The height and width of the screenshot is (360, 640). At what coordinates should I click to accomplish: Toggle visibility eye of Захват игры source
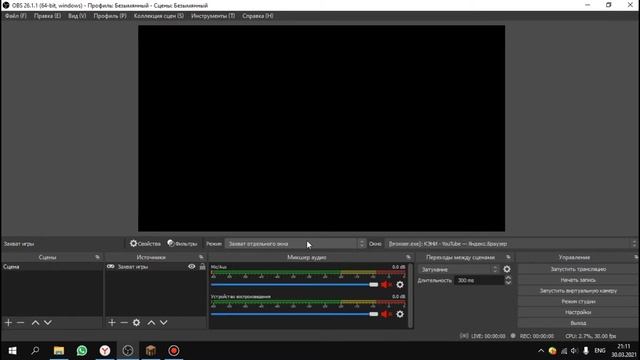click(x=191, y=267)
